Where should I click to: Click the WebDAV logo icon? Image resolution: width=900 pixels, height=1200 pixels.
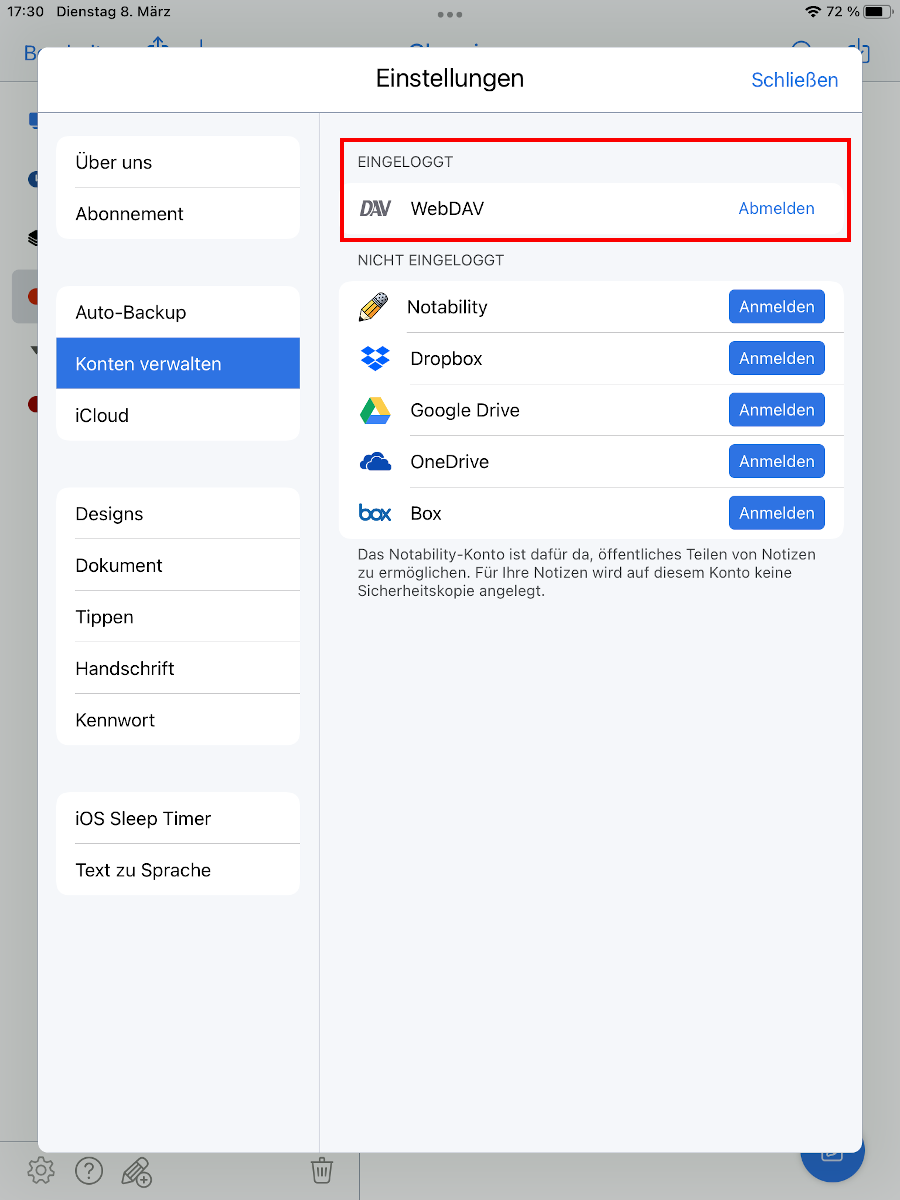(x=375, y=209)
